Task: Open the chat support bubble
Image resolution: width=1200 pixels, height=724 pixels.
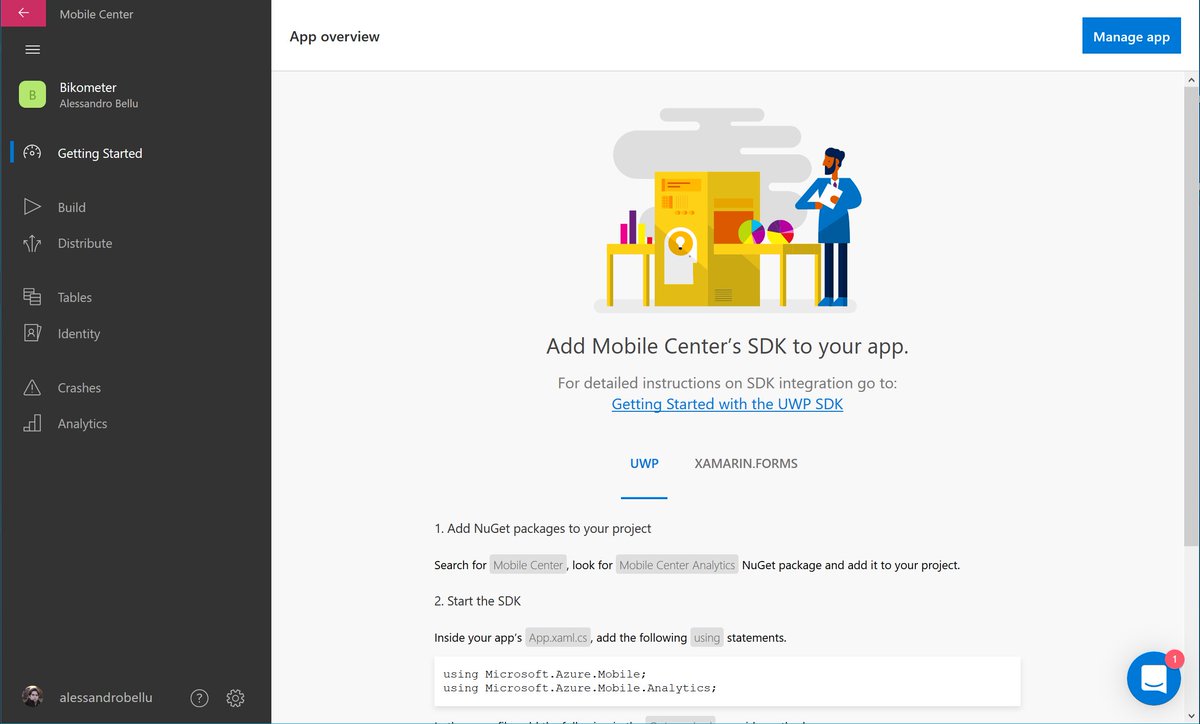Action: pos(1153,678)
